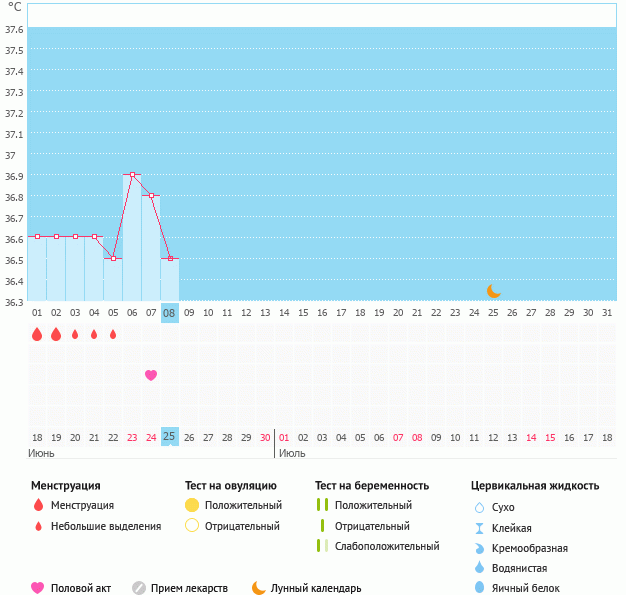Click the red calendar date 30 of June
This screenshot has height=595, width=626.
(265, 437)
